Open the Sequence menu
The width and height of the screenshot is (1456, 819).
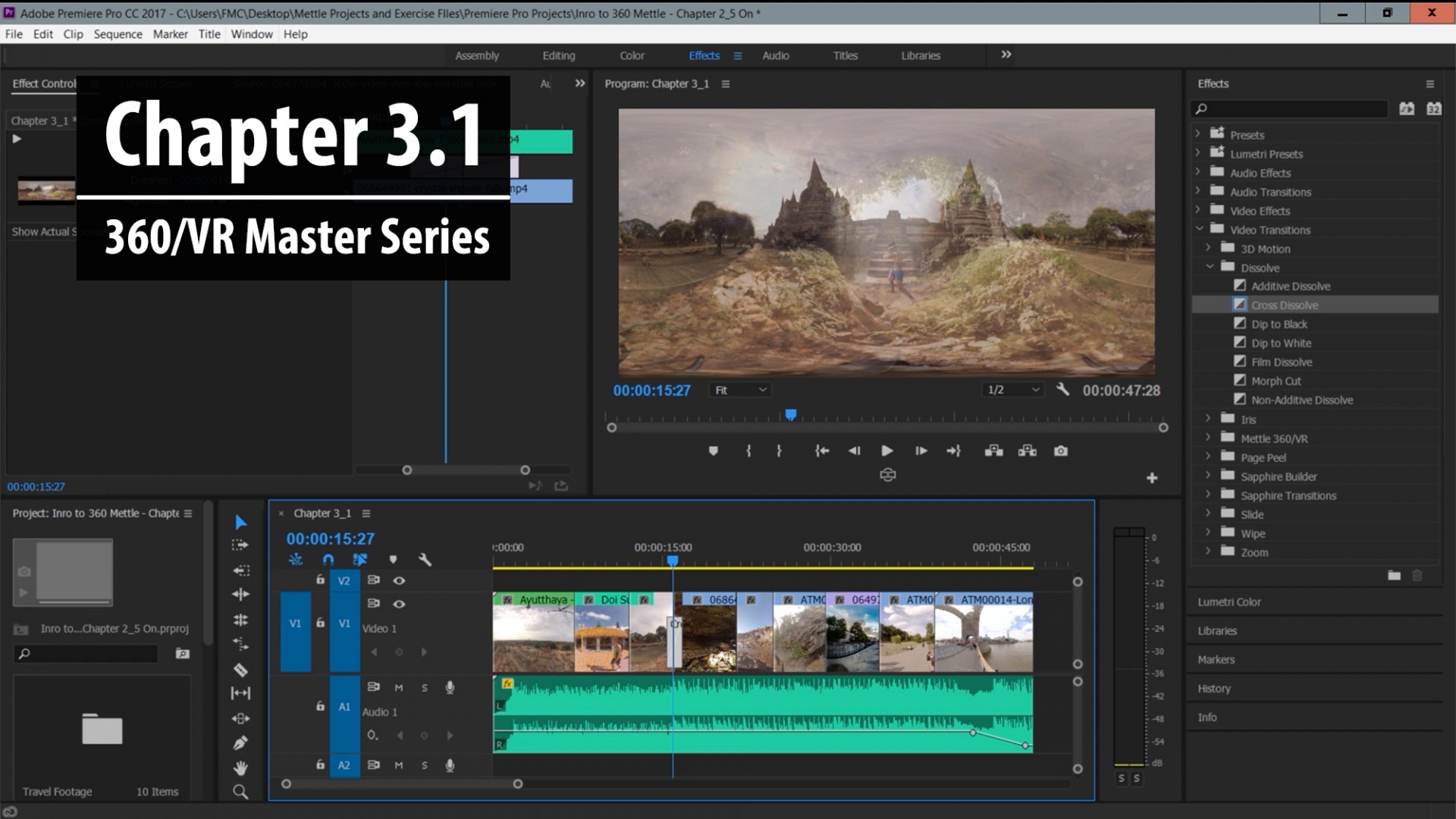118,34
